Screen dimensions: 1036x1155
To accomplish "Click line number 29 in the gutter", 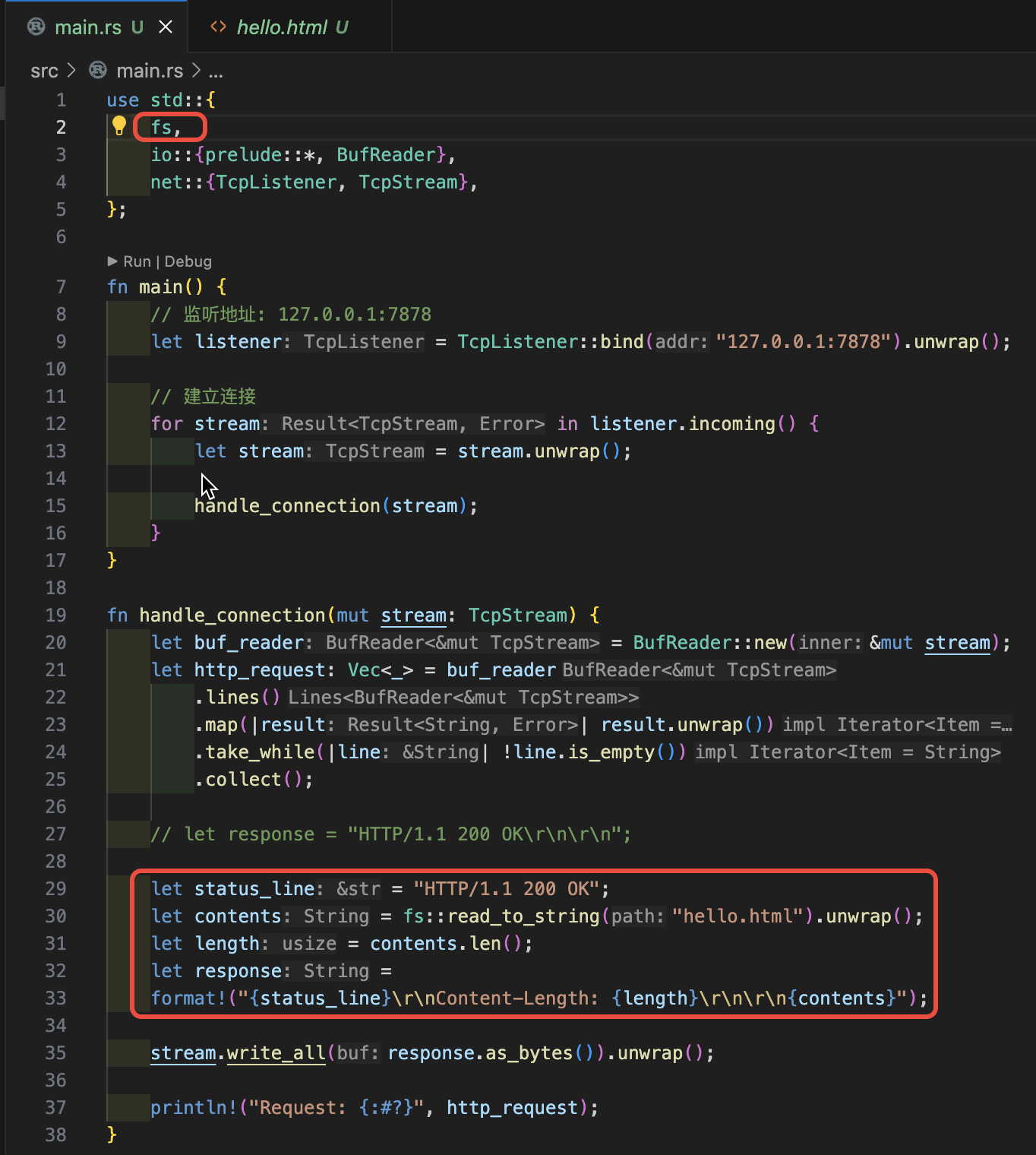I will pos(56,888).
